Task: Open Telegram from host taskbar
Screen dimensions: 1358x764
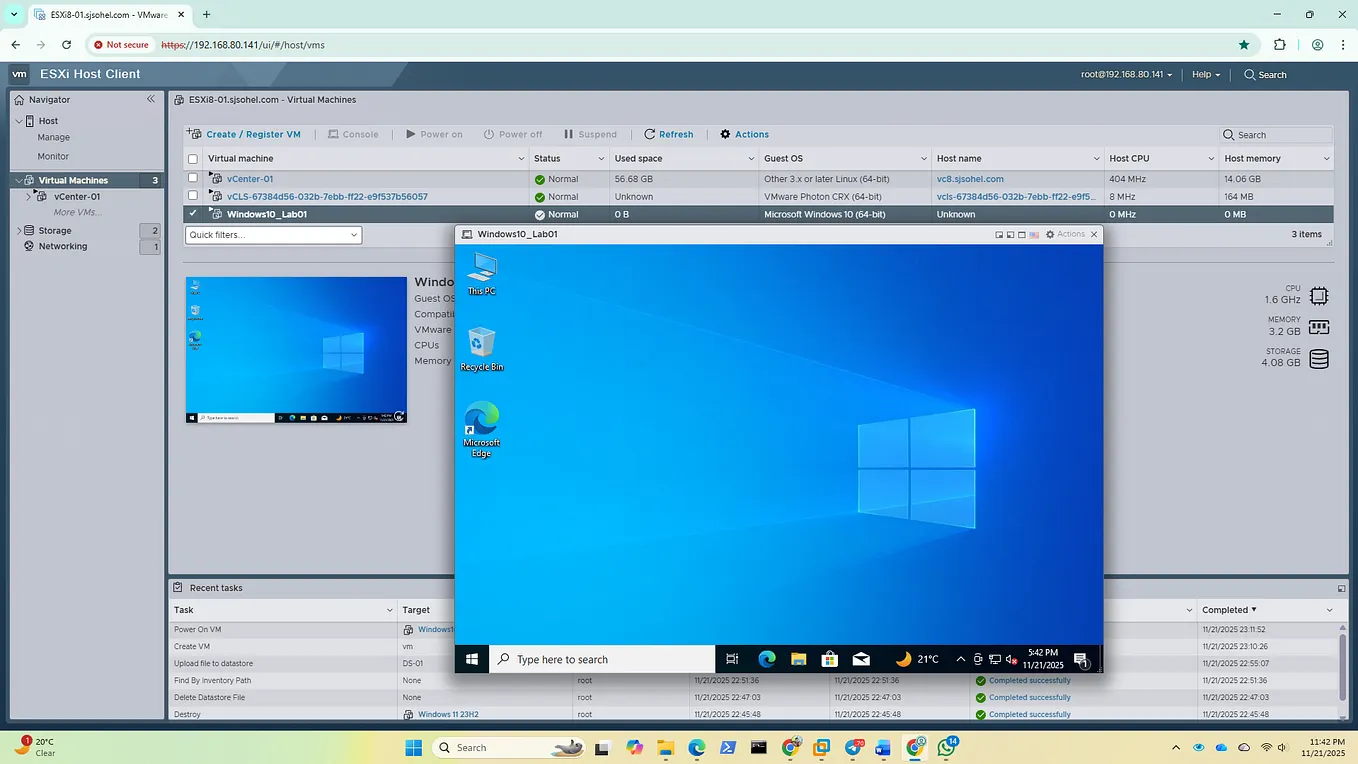Action: (854, 747)
